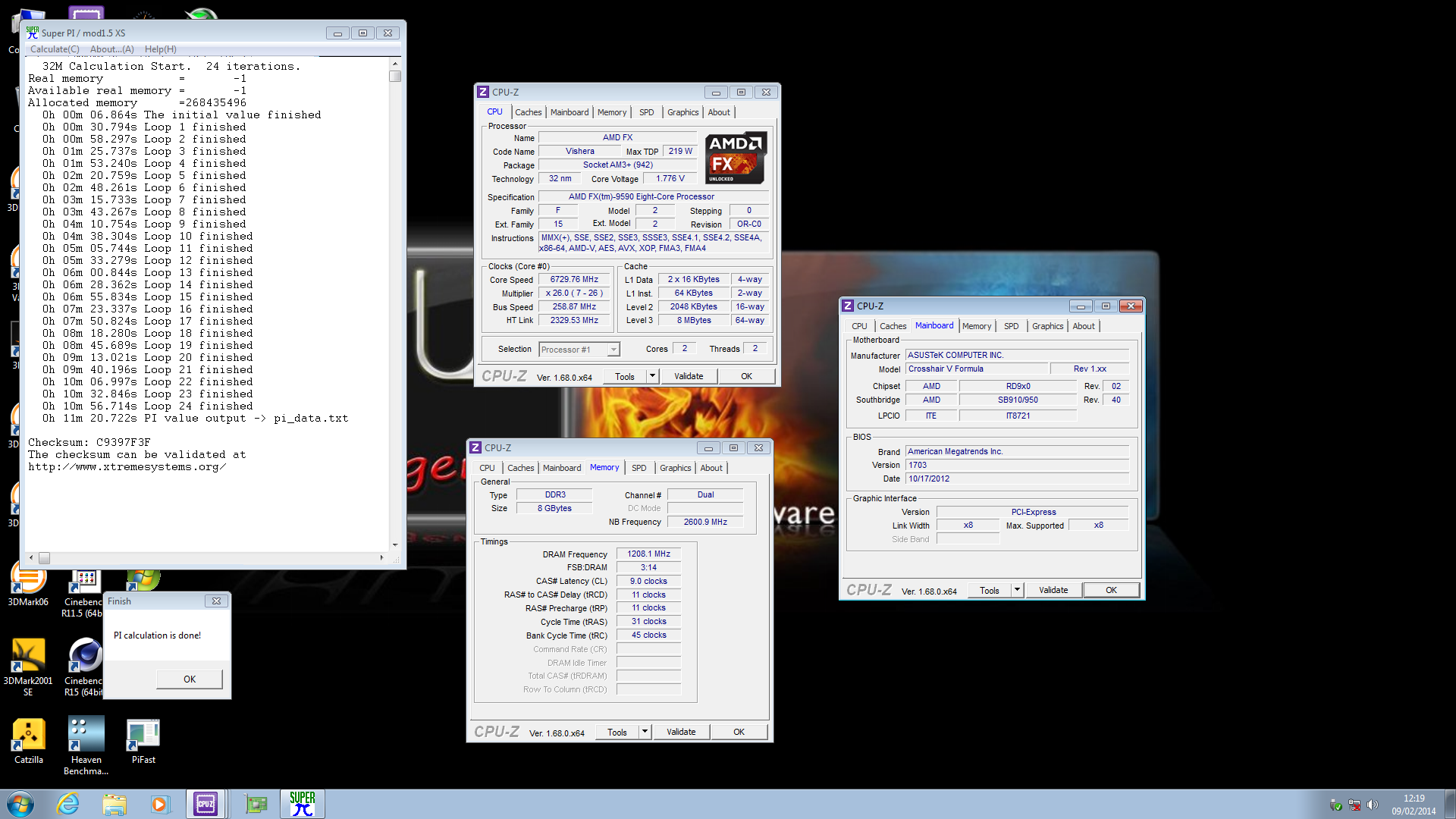
Task: Click AMD FX logo in CPU-Z
Action: pos(736,158)
